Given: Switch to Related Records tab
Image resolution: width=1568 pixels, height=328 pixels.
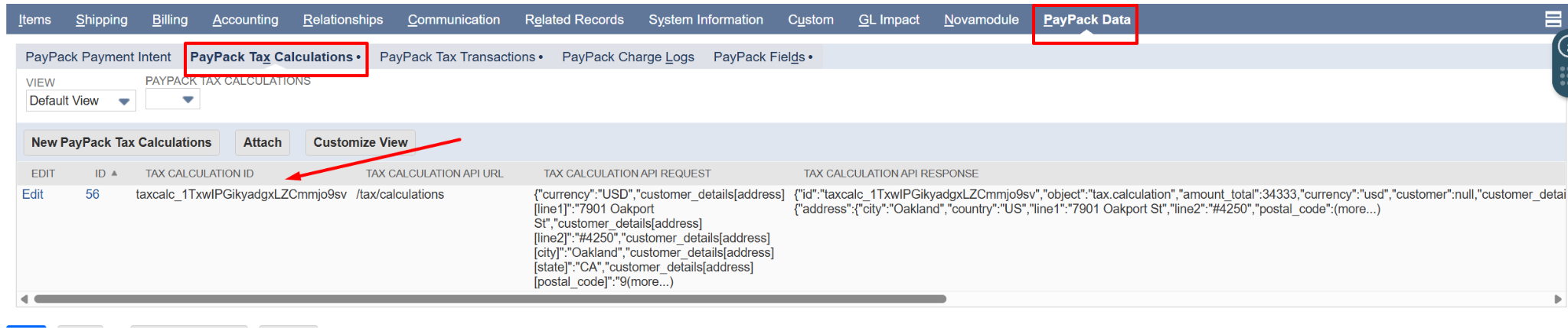Looking at the screenshot, I should [574, 20].
